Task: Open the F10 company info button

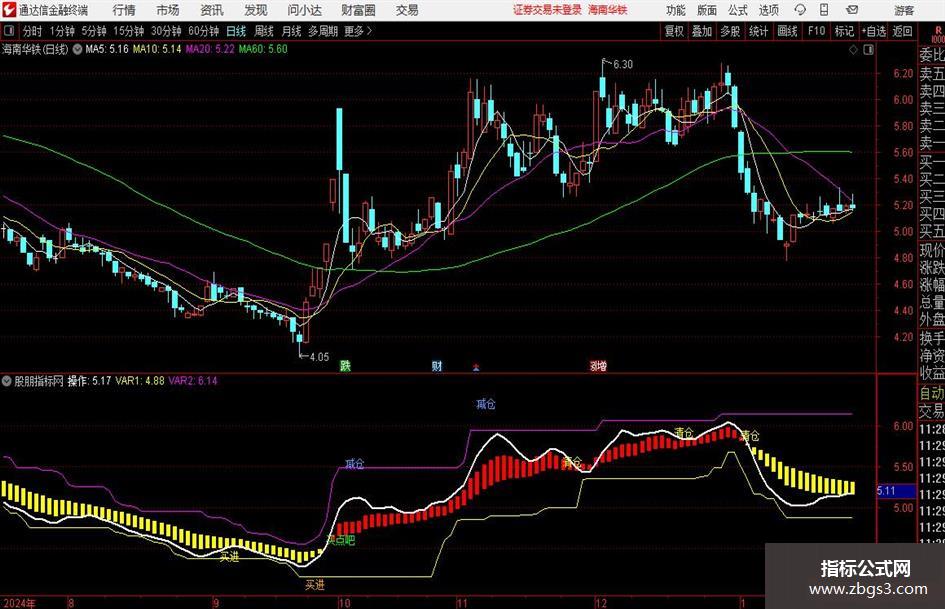Action: [x=817, y=31]
